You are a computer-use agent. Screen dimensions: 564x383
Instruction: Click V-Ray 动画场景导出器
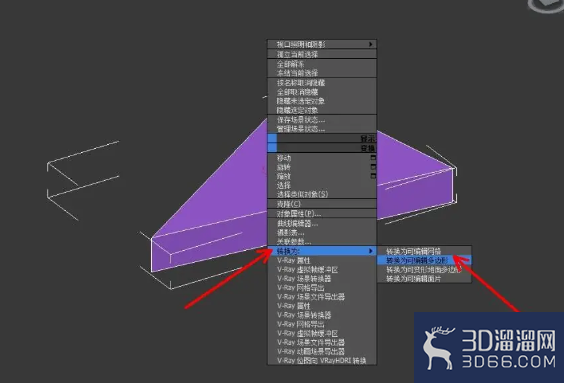point(322,351)
